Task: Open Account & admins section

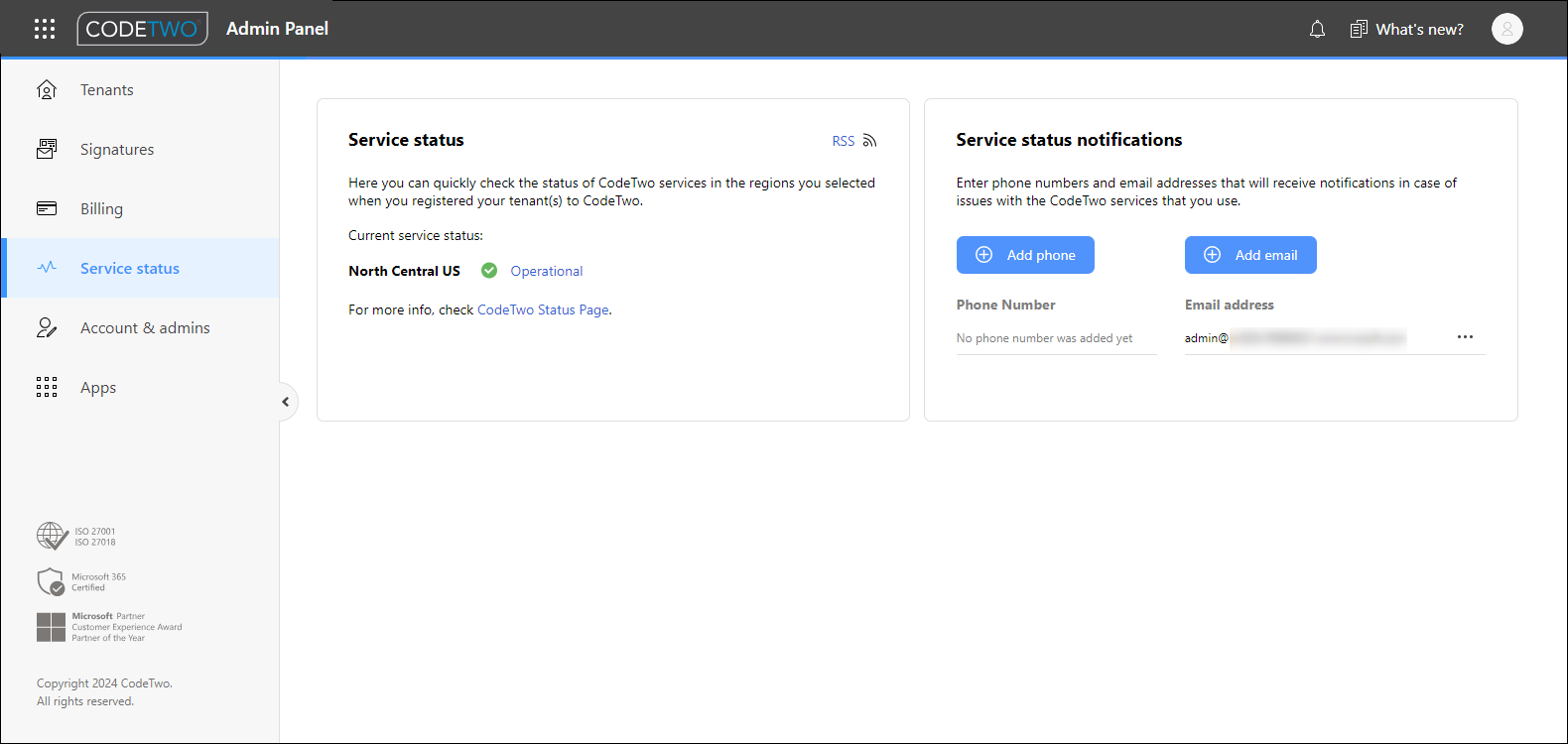Action: point(141,327)
